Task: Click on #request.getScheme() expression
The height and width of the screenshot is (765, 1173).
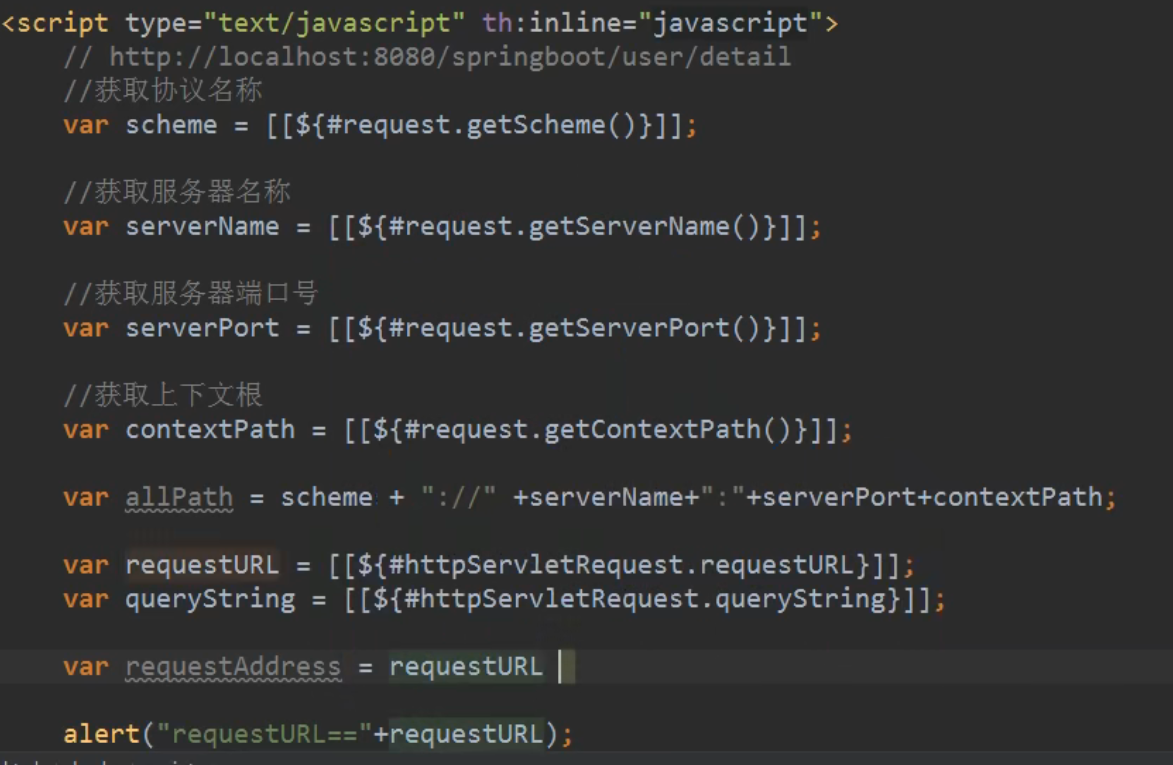Action: point(481,125)
